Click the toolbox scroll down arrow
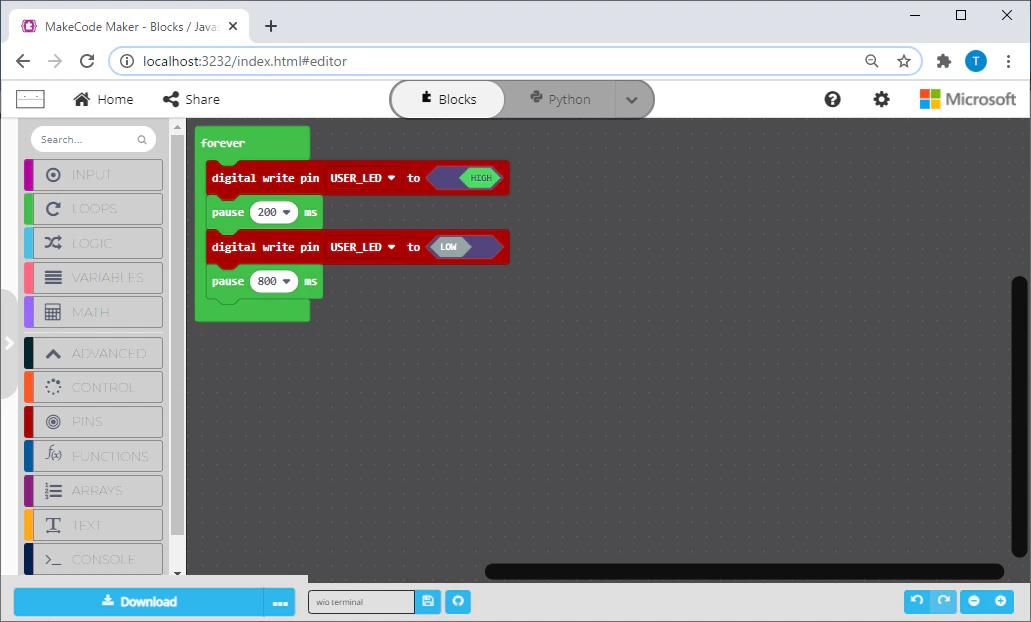Image resolution: width=1031 pixels, height=622 pixels. (x=177, y=573)
